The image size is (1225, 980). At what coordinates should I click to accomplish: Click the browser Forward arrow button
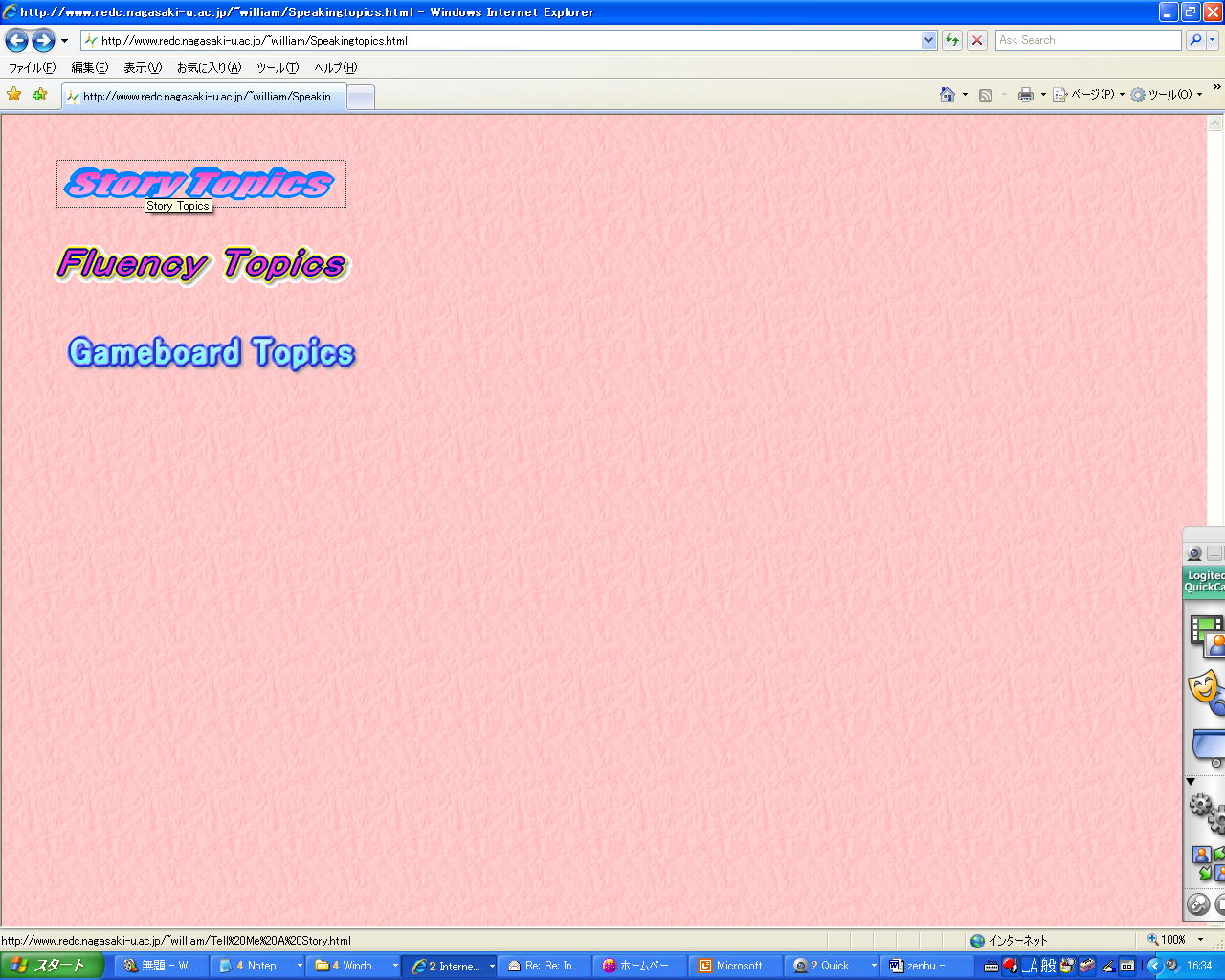pyautogui.click(x=43, y=40)
